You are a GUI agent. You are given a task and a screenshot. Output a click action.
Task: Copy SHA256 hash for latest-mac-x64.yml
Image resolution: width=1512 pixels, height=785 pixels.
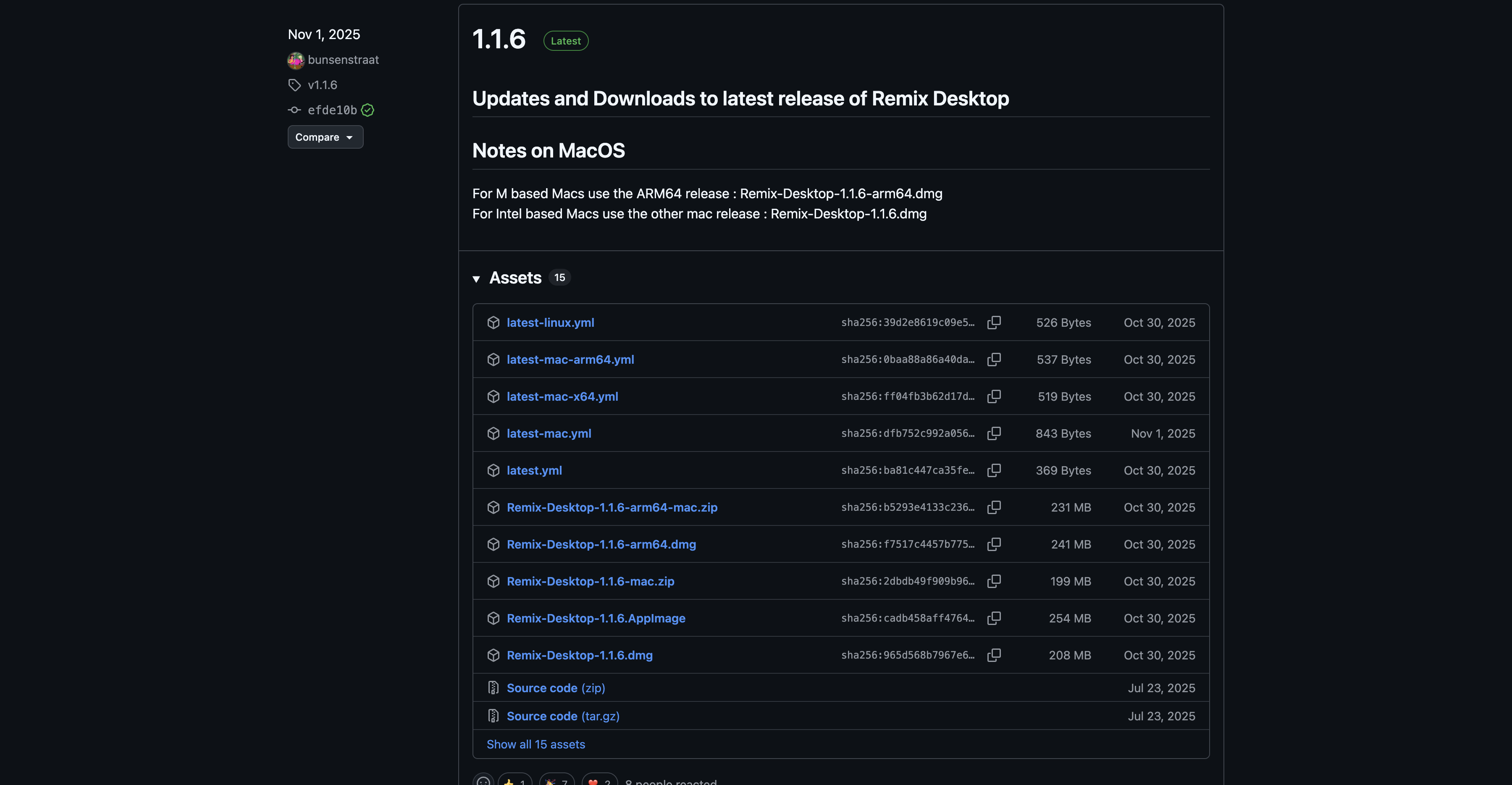coord(994,396)
